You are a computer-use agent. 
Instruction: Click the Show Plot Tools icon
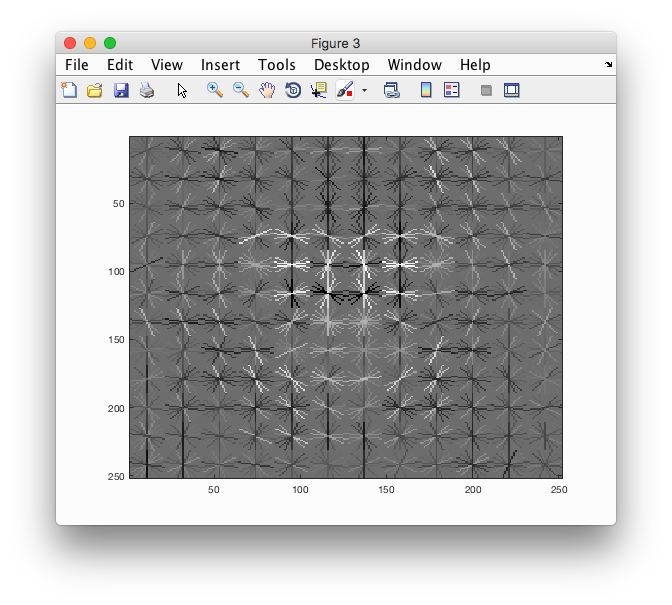click(512, 90)
